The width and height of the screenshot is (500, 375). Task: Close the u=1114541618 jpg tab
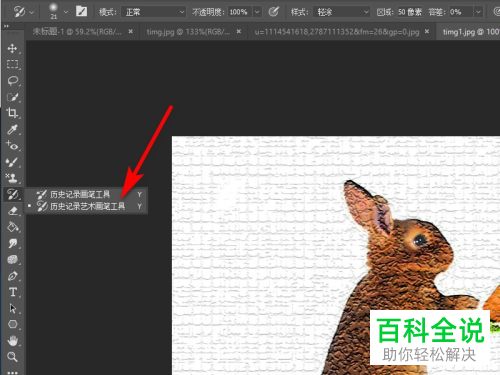tap(427, 31)
